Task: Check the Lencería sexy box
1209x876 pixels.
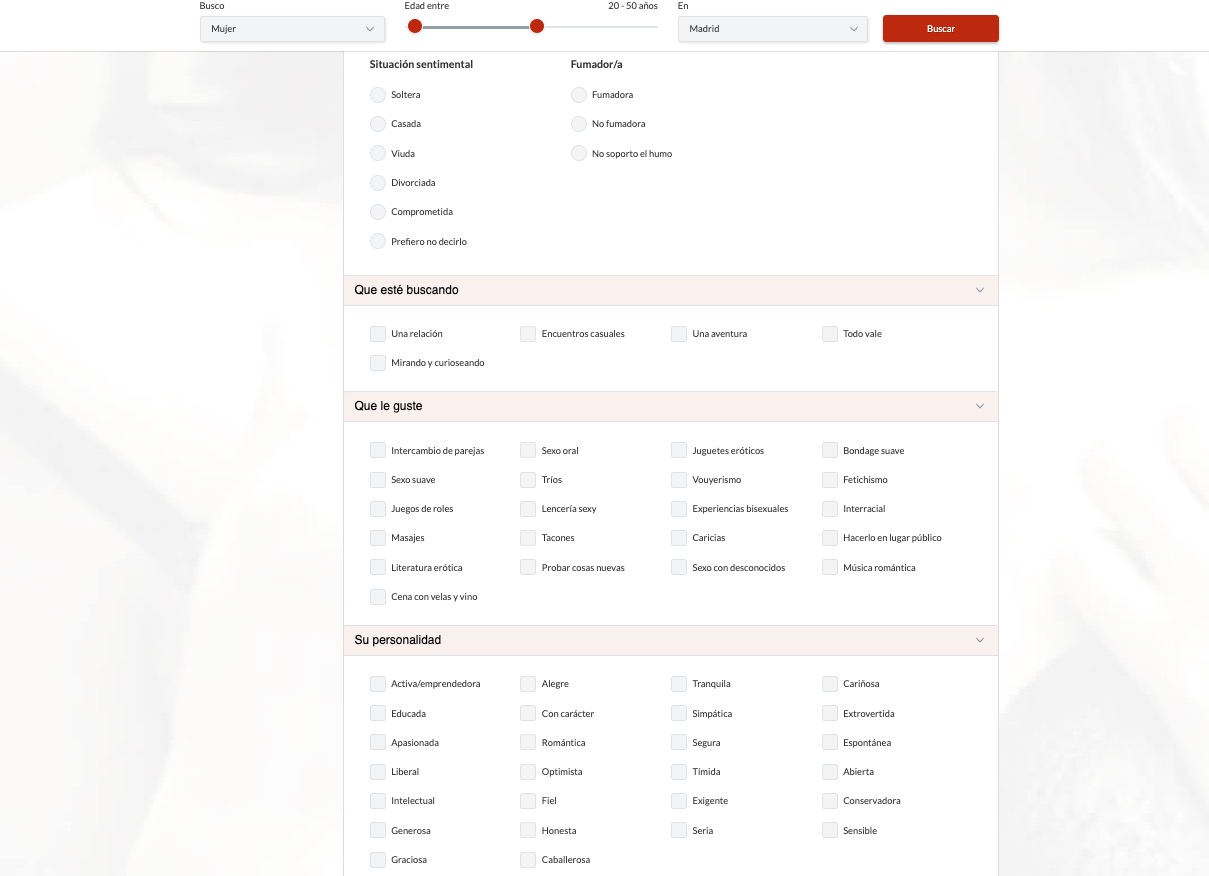Action: pos(528,509)
